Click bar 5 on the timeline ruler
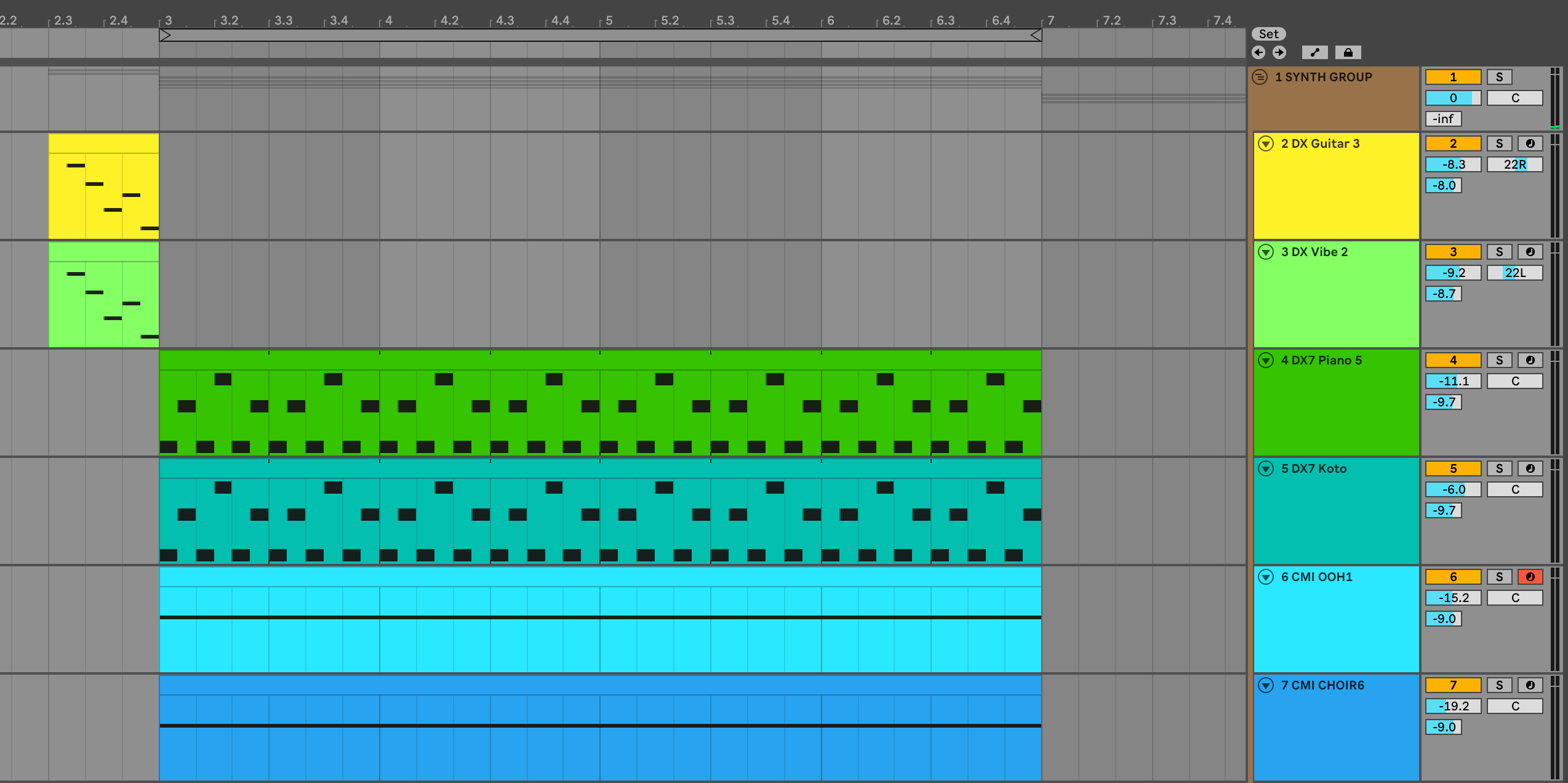Screen dimensions: 1568x783 (x=609, y=20)
